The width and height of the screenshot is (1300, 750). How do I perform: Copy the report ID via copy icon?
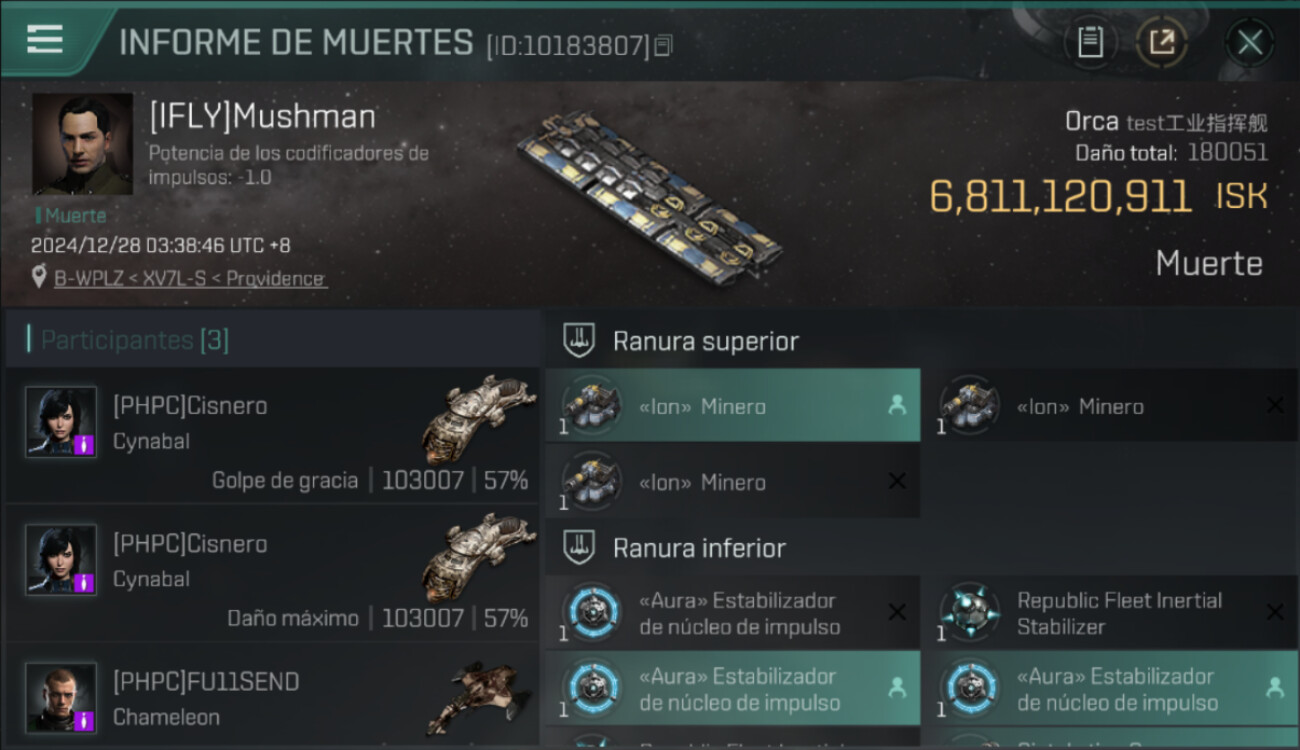[664, 45]
